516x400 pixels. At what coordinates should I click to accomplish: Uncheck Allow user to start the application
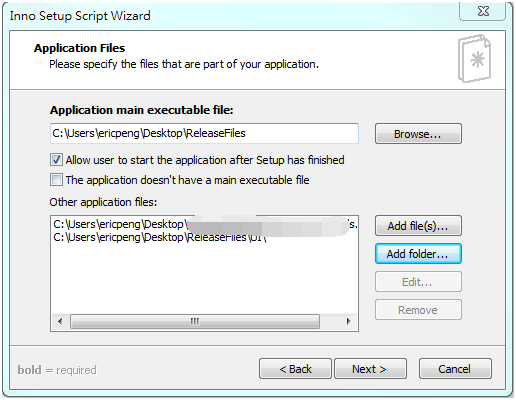(56, 160)
